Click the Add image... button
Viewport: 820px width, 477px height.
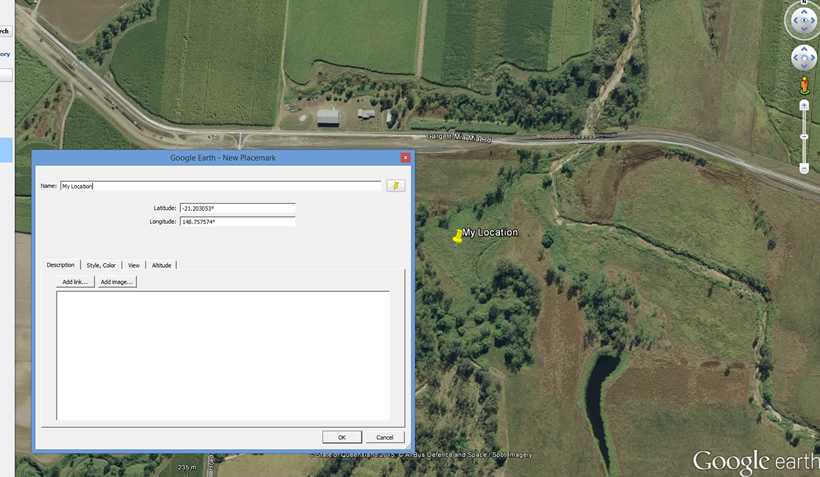[117, 282]
